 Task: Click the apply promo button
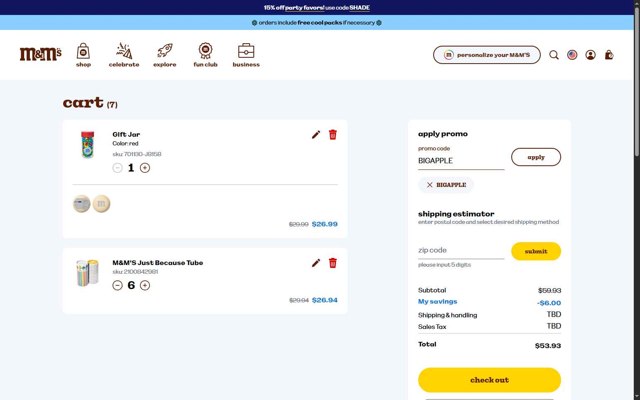[x=536, y=157]
